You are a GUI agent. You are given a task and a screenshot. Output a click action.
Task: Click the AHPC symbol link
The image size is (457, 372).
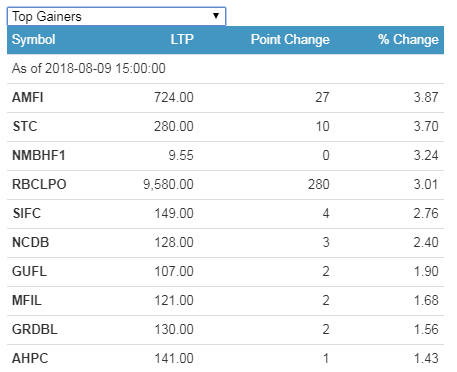[30, 359]
